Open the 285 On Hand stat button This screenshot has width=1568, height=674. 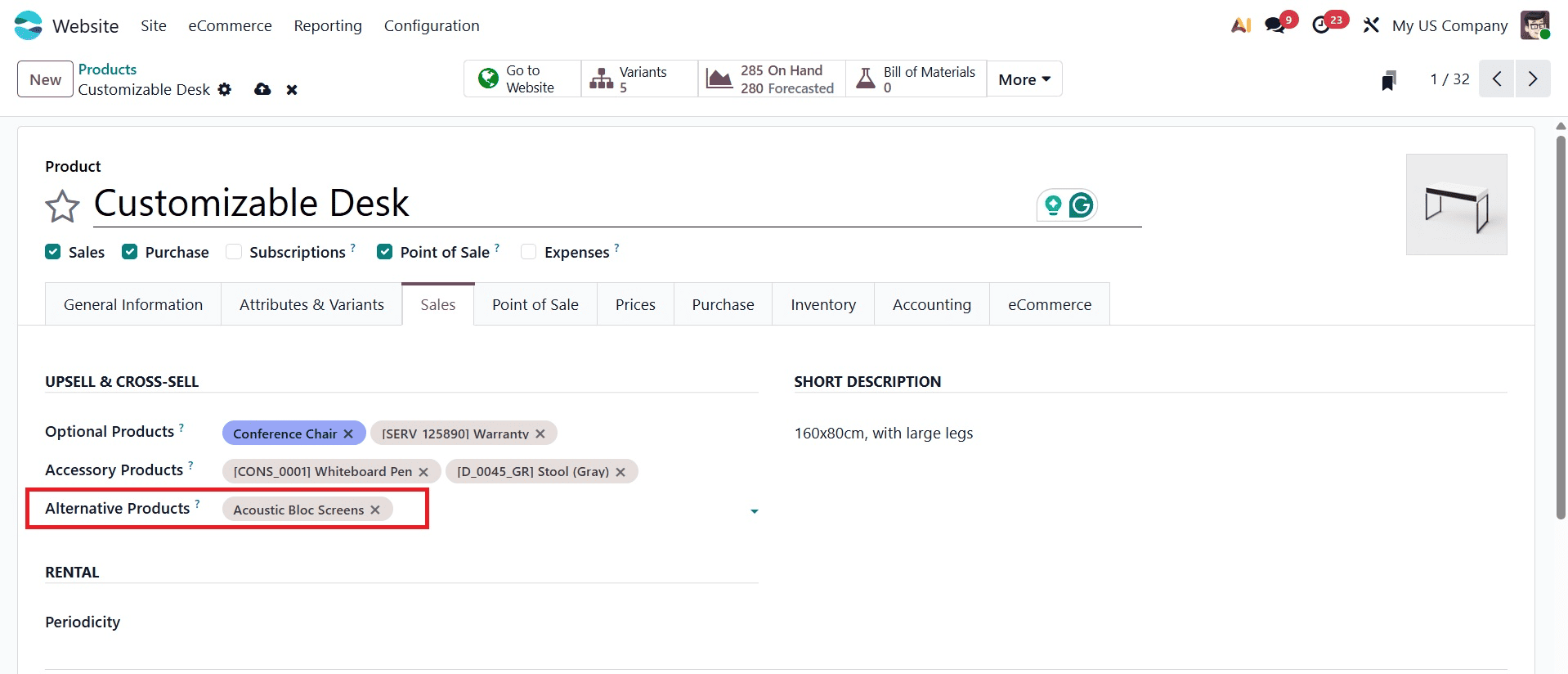tap(772, 79)
